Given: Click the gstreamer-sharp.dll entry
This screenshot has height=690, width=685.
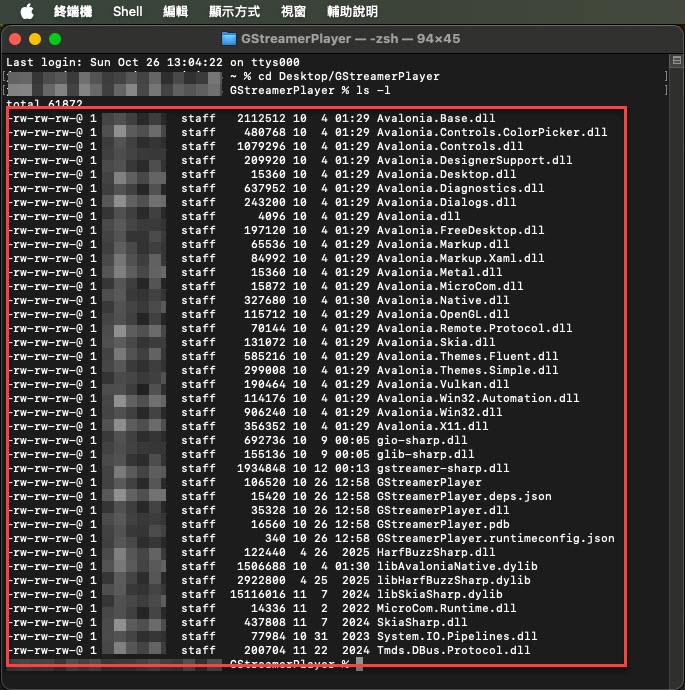Looking at the screenshot, I should (x=443, y=468).
